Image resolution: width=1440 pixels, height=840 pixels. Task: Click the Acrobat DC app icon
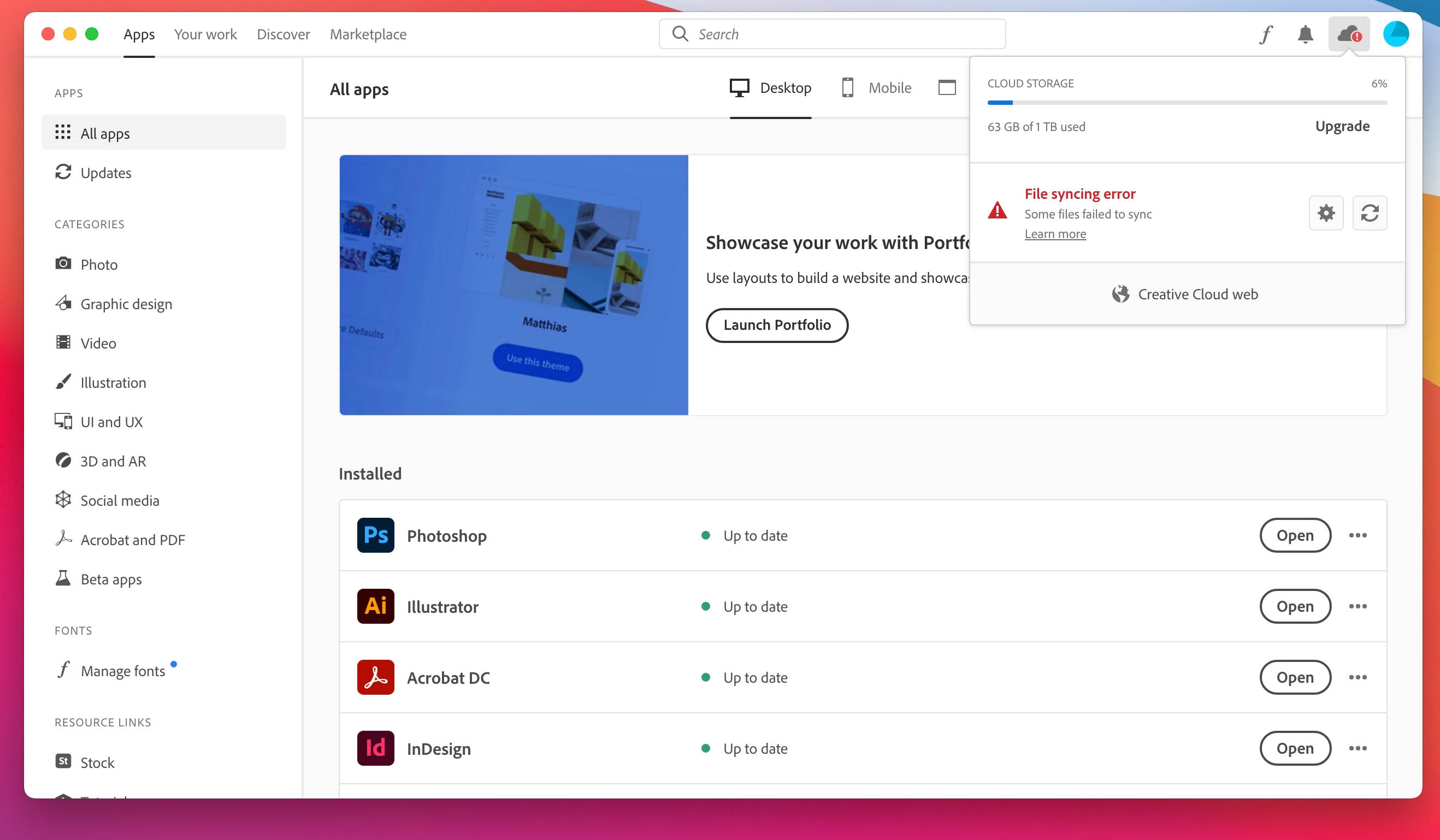point(375,677)
